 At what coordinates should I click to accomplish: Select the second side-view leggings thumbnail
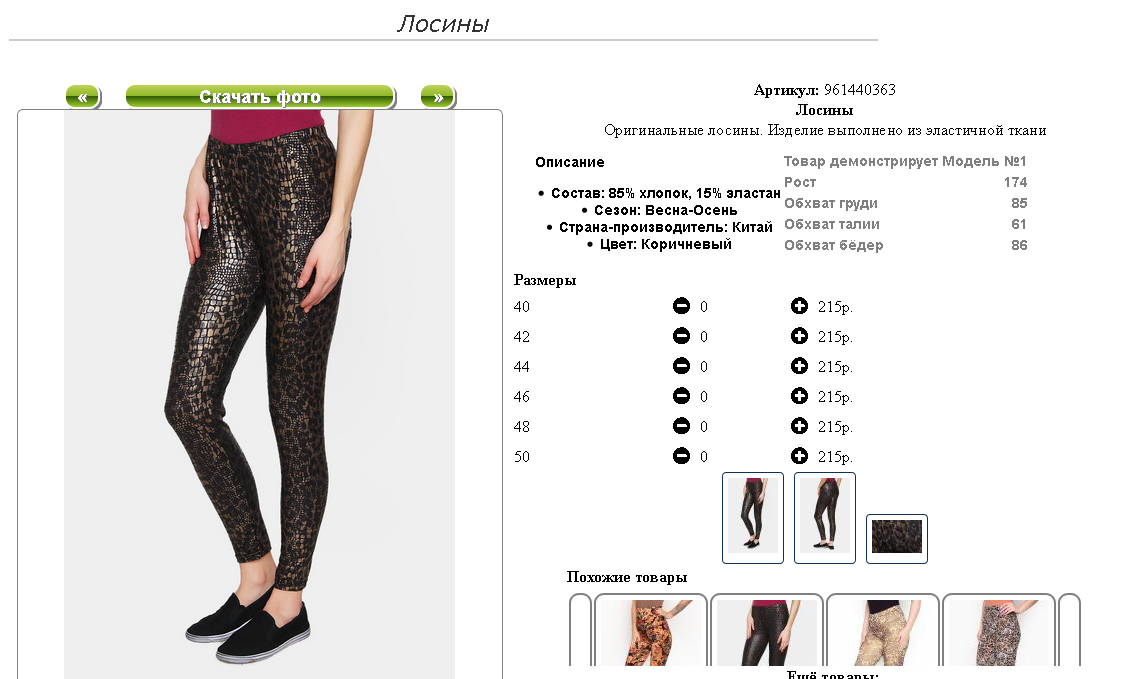click(824, 518)
